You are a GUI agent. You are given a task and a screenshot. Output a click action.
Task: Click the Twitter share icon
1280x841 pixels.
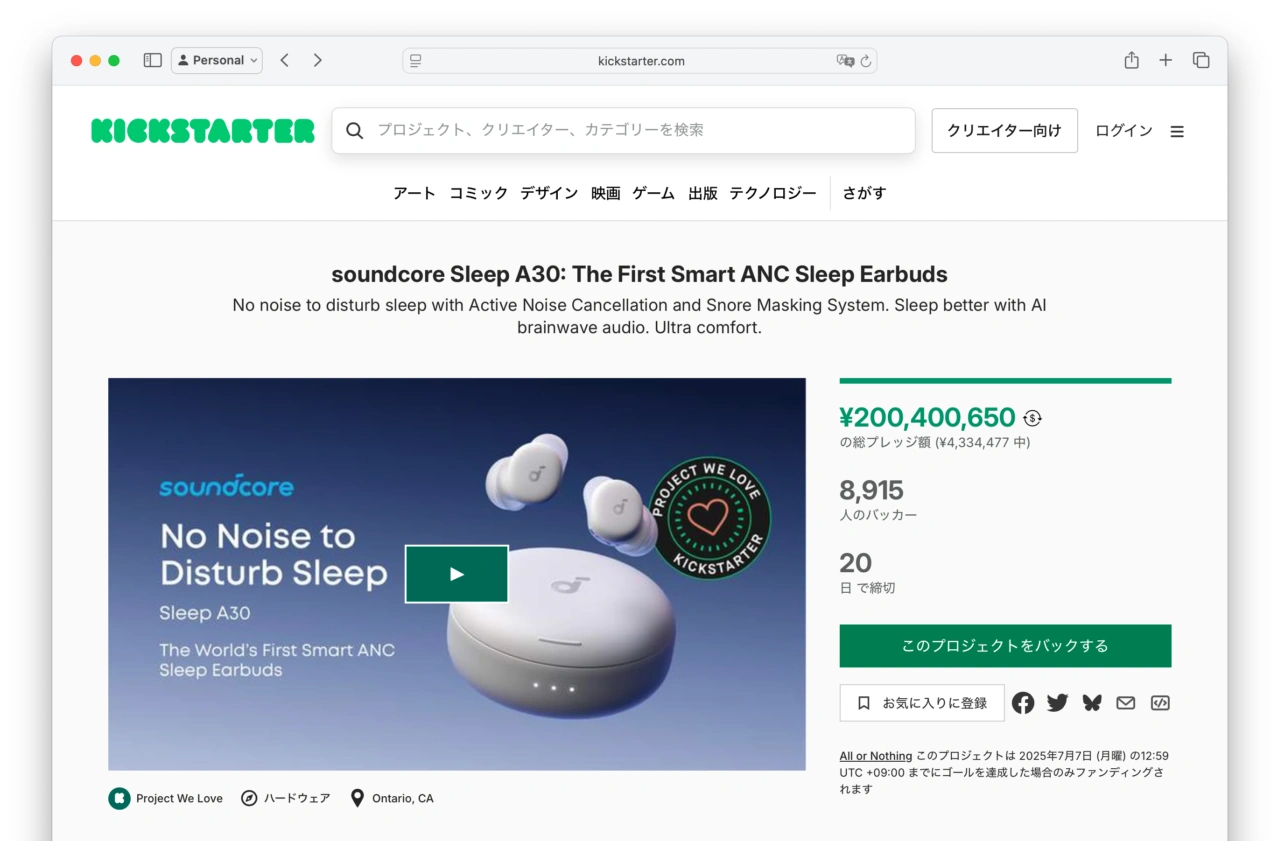tap(1057, 703)
